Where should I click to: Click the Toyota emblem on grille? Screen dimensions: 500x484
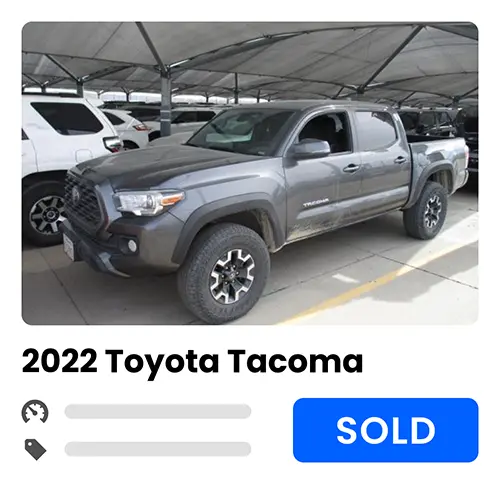[75, 194]
